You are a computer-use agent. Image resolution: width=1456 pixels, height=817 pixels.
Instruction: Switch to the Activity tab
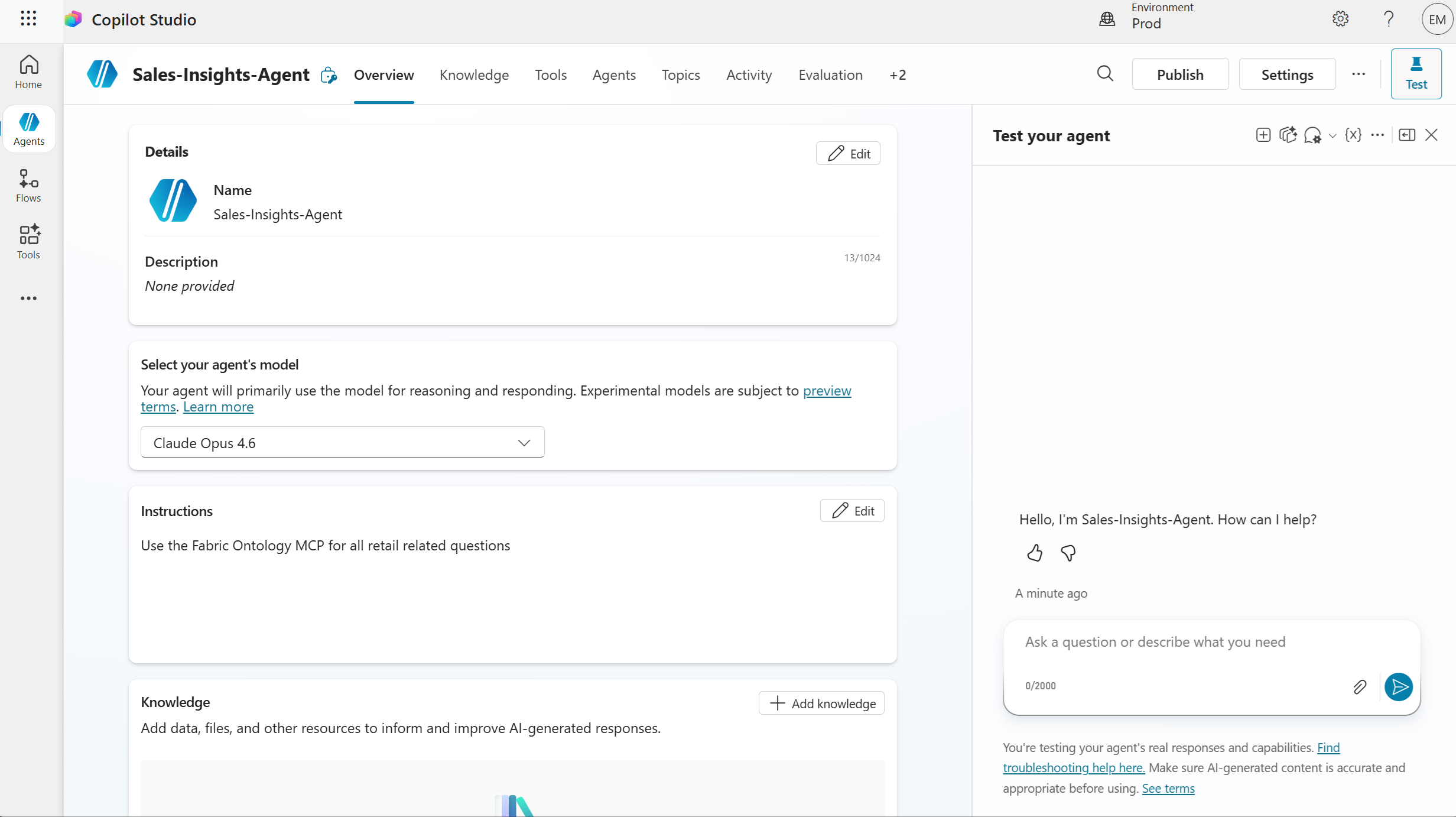[x=749, y=75]
